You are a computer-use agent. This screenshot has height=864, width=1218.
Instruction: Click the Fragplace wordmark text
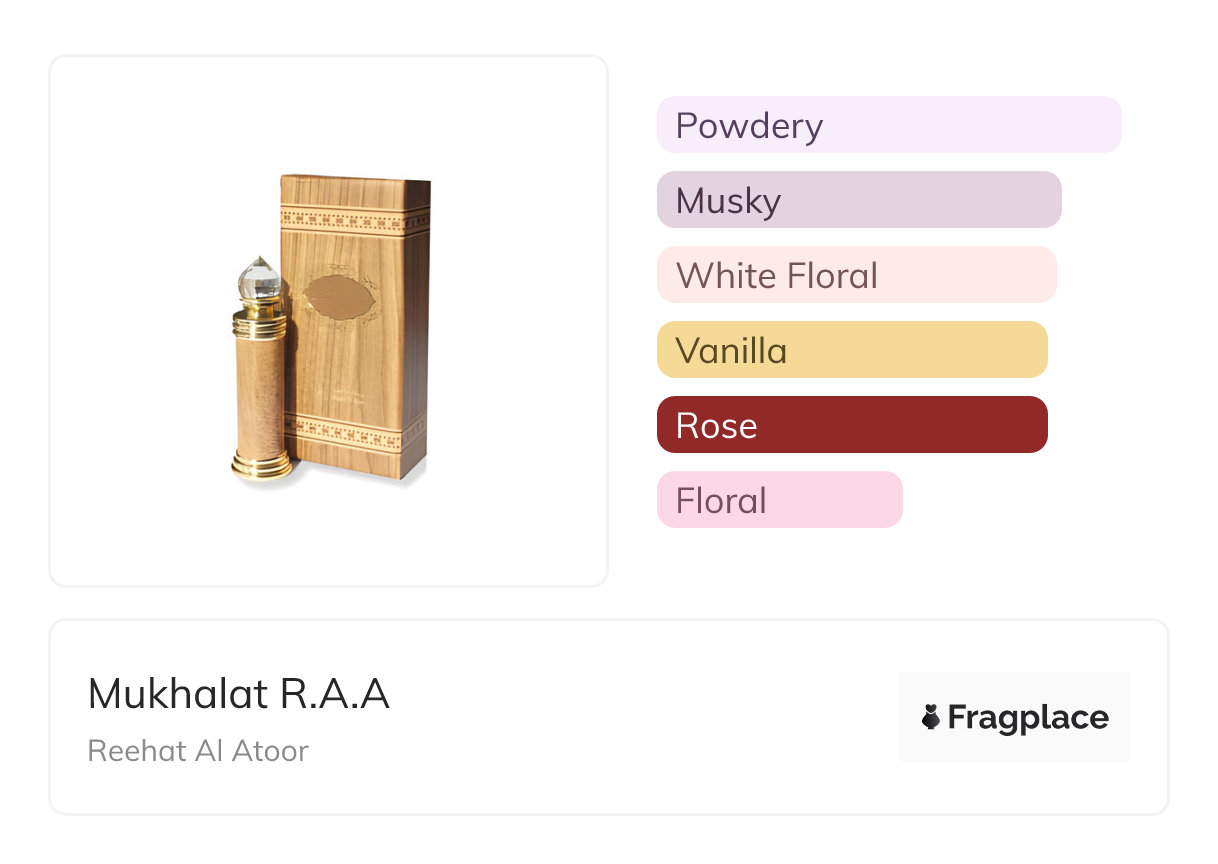(1028, 717)
